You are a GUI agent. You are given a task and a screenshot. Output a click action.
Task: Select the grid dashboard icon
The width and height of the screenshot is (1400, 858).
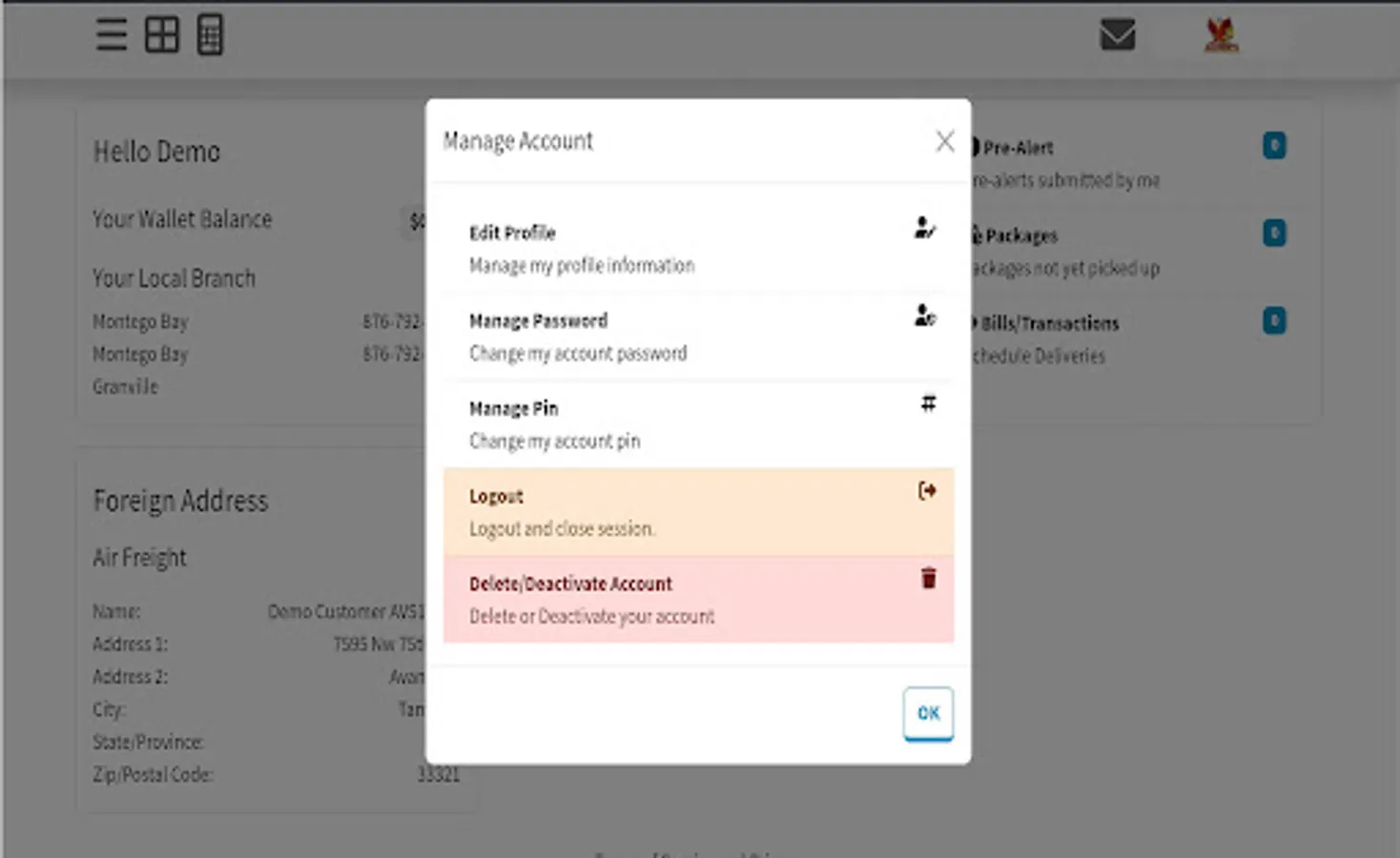[x=161, y=35]
